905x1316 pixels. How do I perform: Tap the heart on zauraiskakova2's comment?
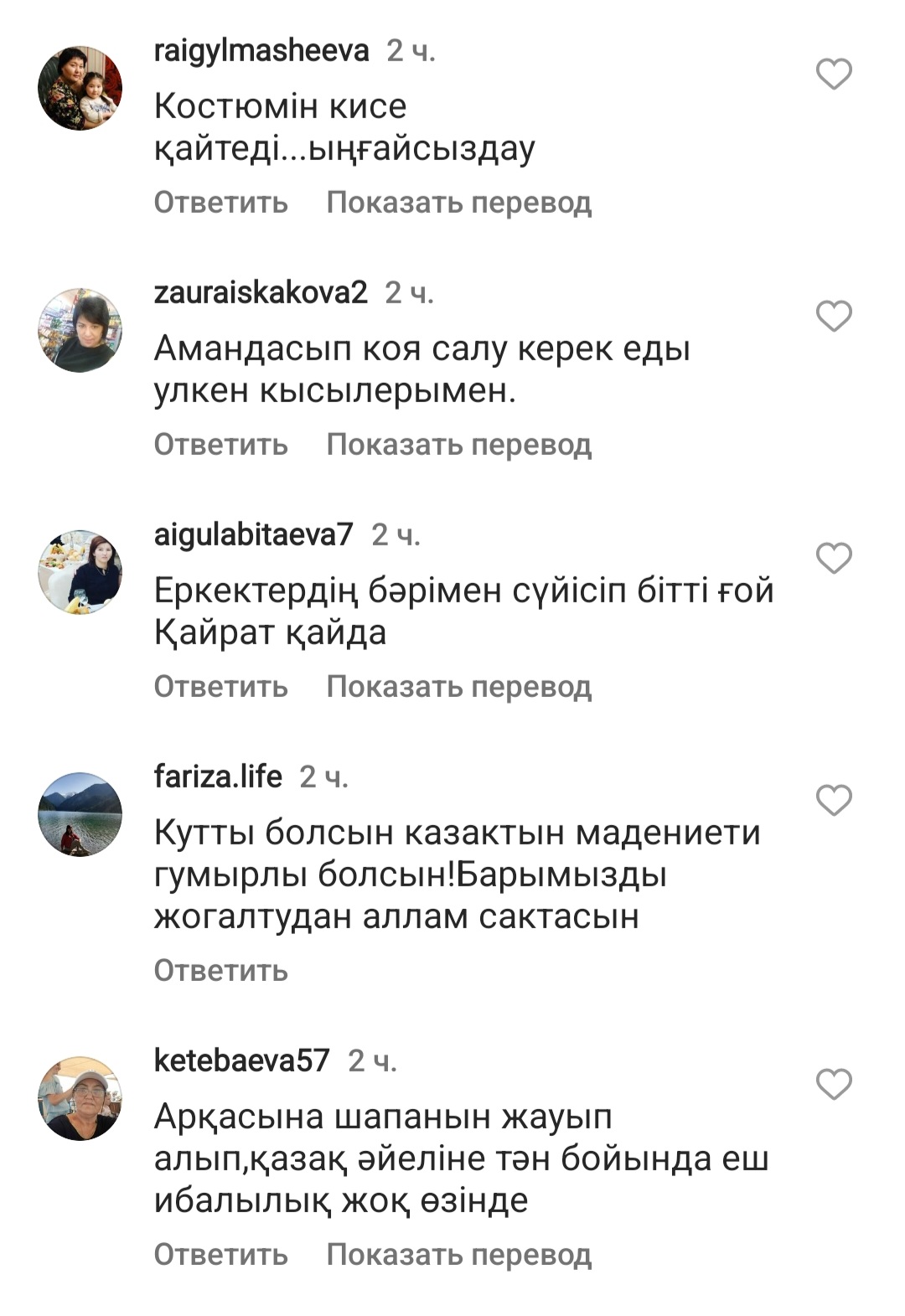pyautogui.click(x=834, y=316)
